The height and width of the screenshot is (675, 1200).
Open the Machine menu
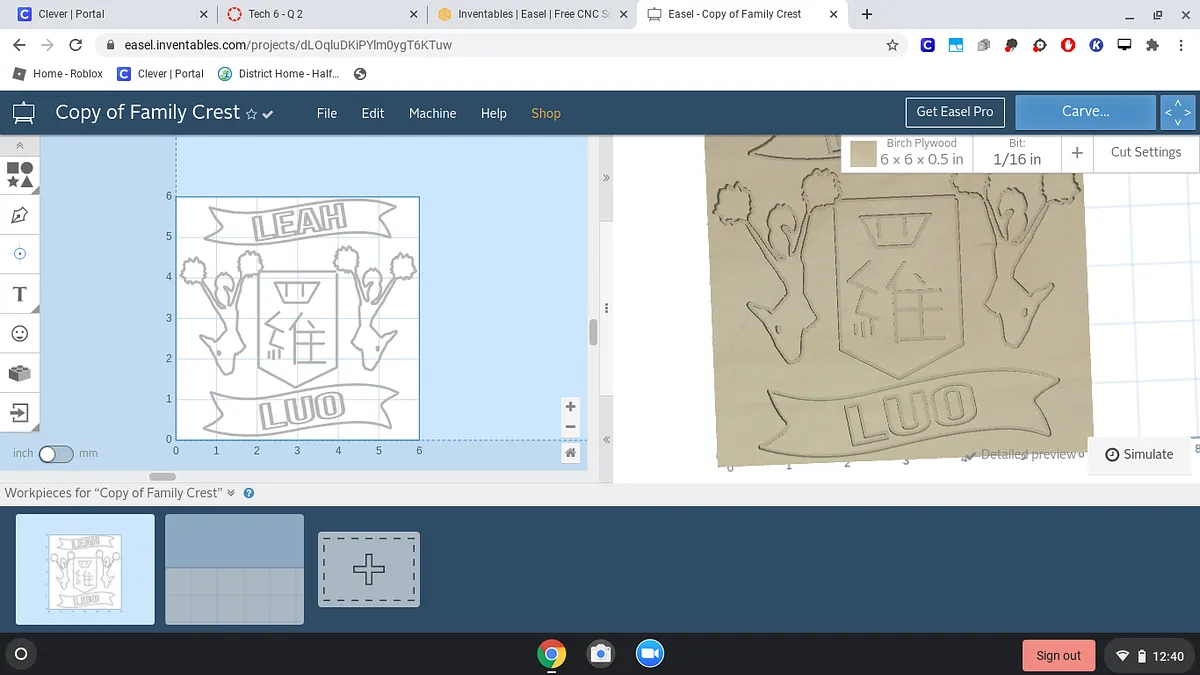(432, 113)
